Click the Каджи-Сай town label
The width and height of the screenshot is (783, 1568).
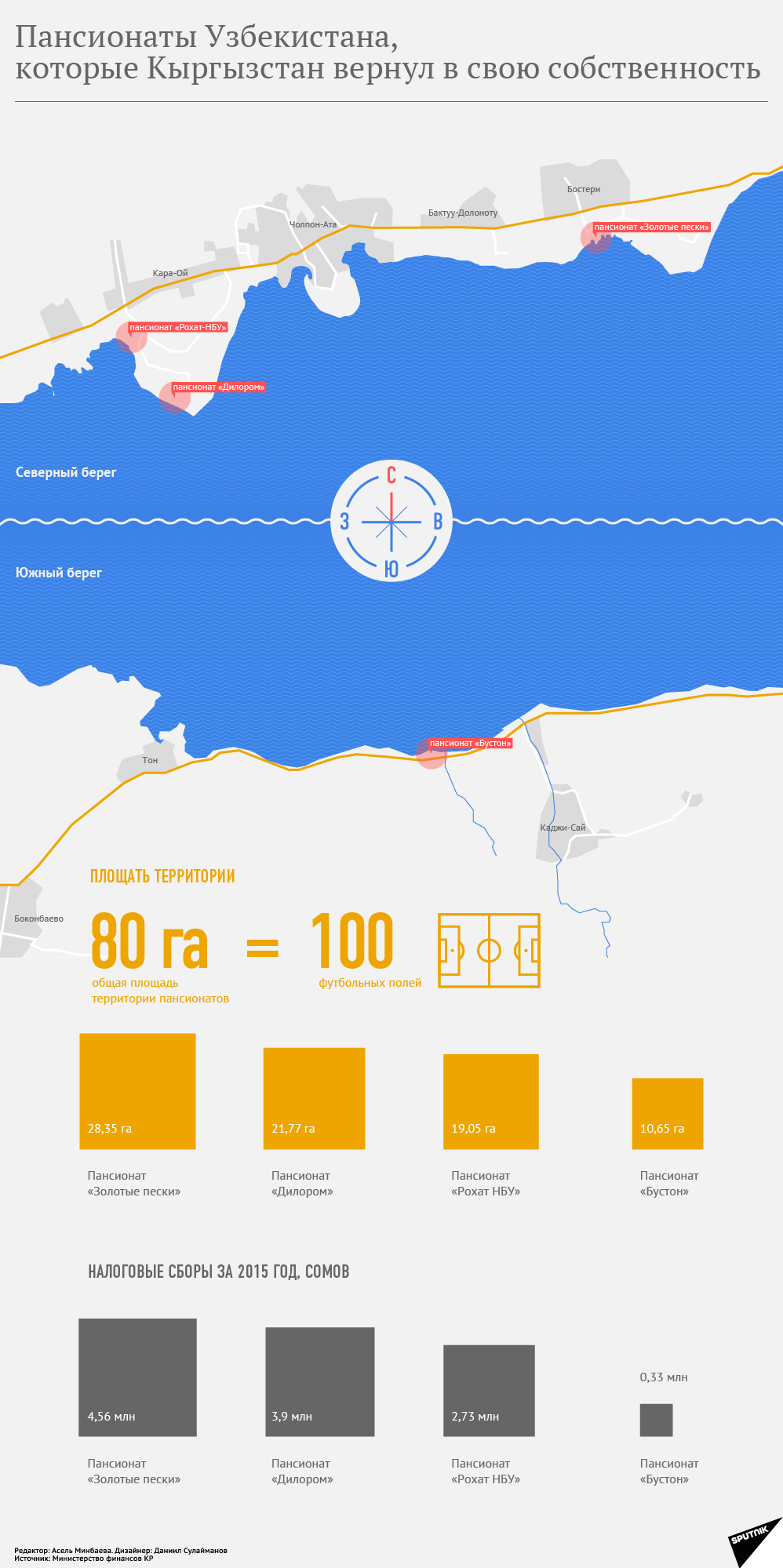[x=563, y=828]
